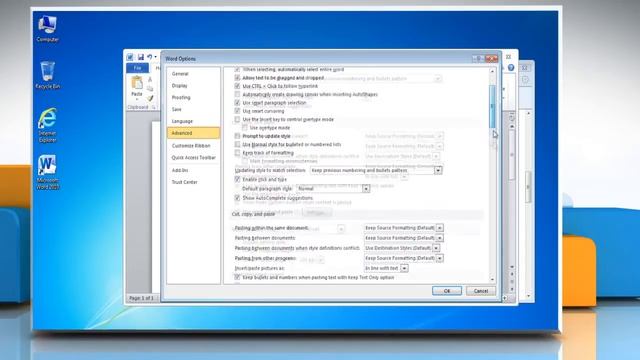Image resolution: width=640 pixels, height=360 pixels.
Task: Enable 'Use Normal style for bulleted or numbered lists'
Action: 237,144
